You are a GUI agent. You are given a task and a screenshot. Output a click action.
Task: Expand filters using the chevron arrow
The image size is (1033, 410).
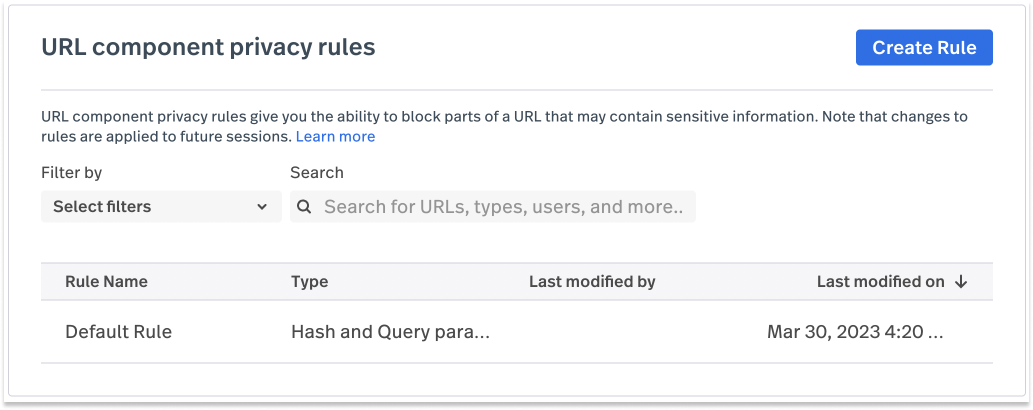(x=262, y=207)
